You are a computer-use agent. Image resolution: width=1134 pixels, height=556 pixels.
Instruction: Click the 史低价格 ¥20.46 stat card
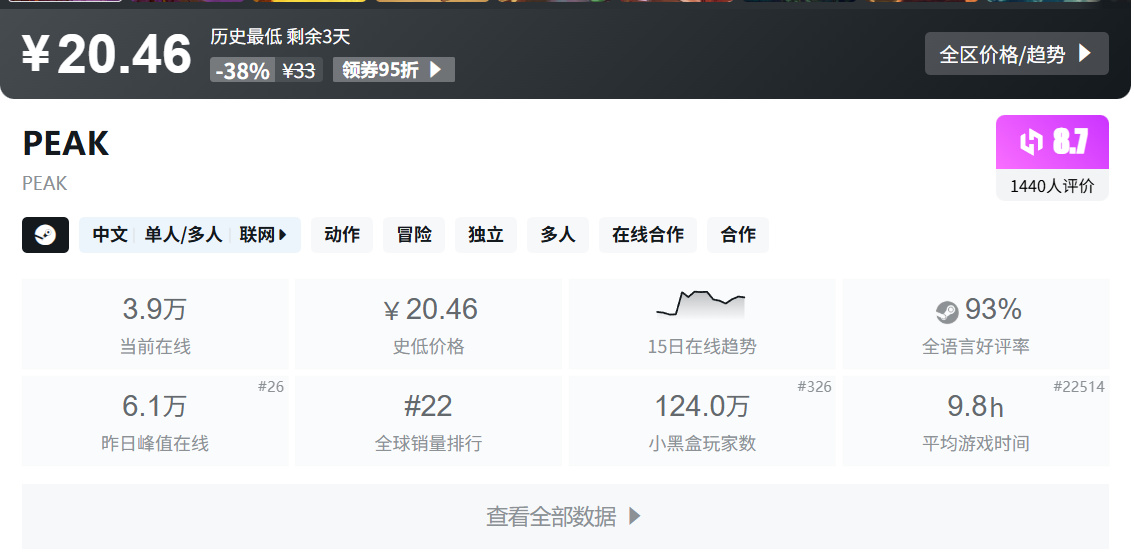pyautogui.click(x=428, y=323)
